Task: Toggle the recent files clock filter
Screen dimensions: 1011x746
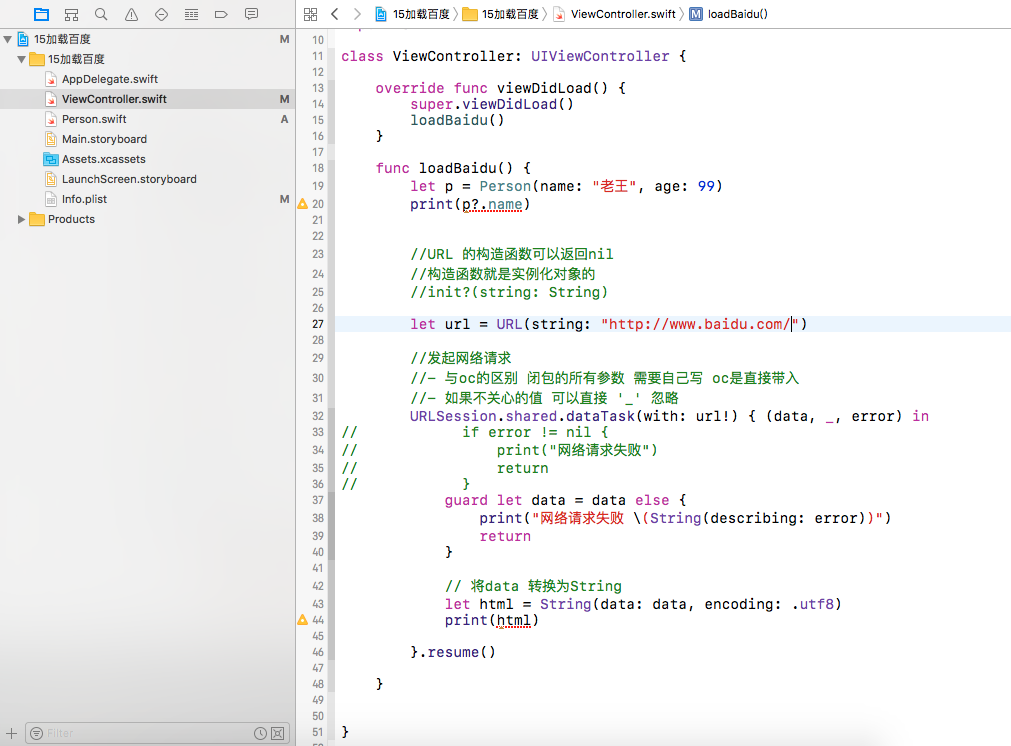Action: click(260, 733)
